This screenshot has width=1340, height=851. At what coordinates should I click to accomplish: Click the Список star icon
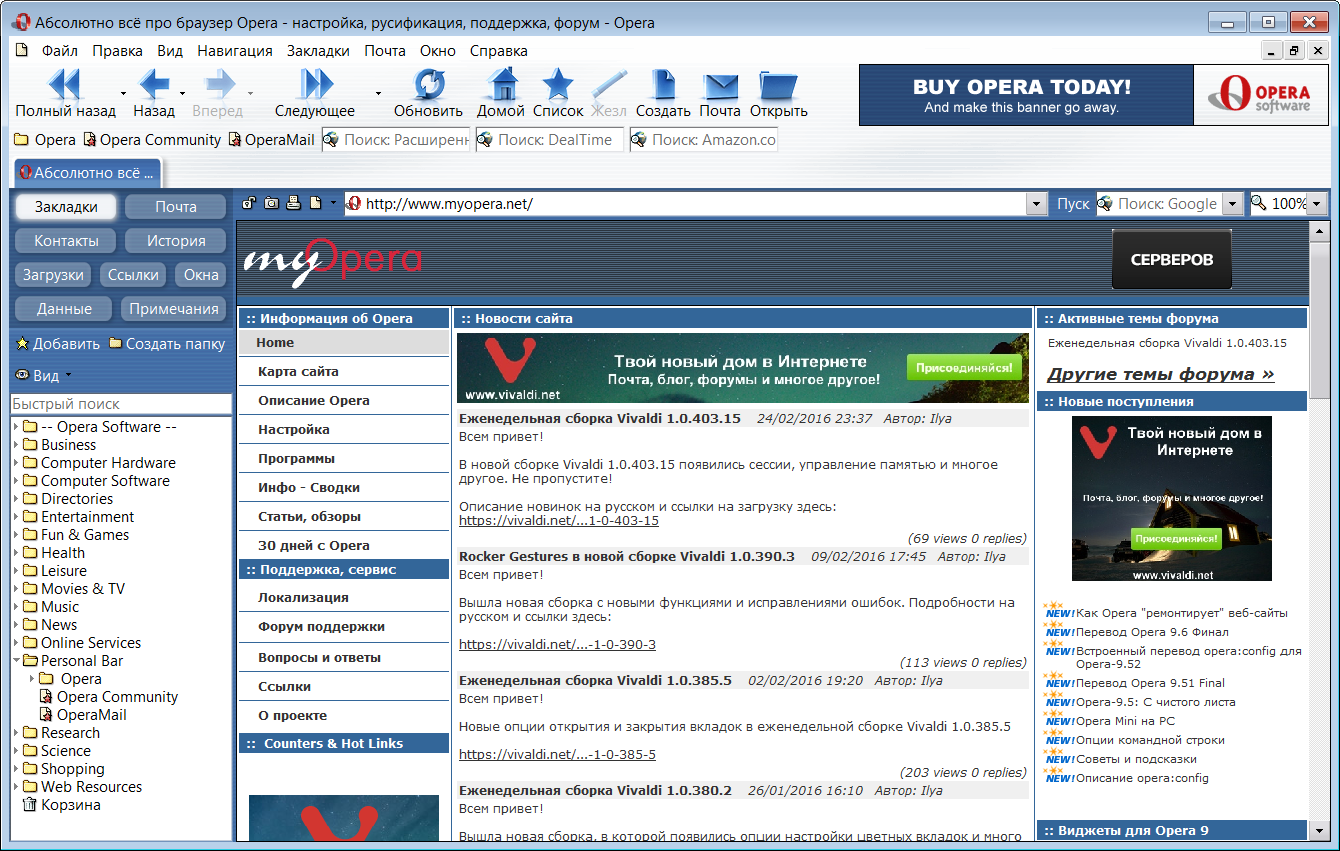click(x=557, y=84)
